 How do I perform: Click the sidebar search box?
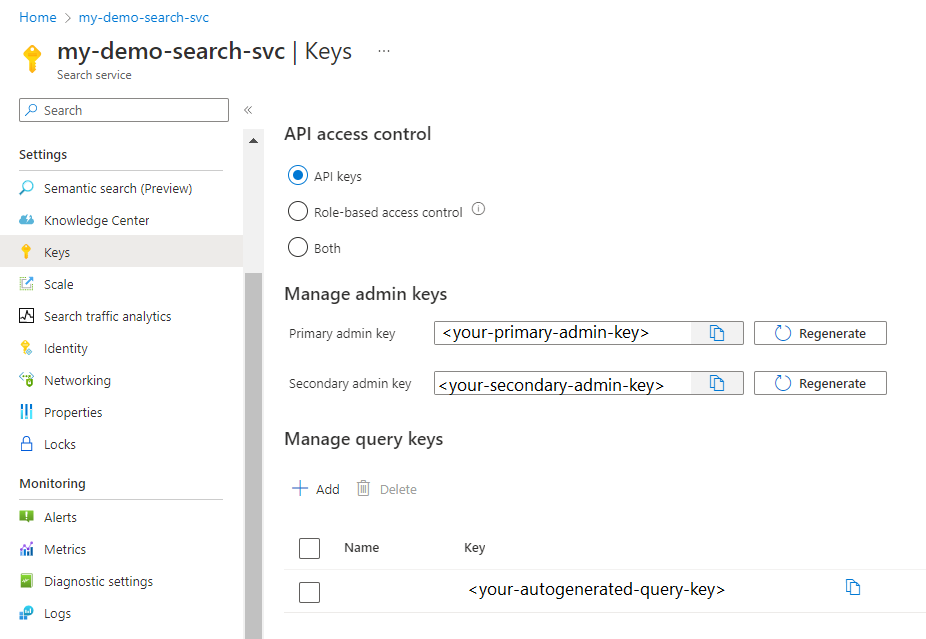(x=123, y=110)
